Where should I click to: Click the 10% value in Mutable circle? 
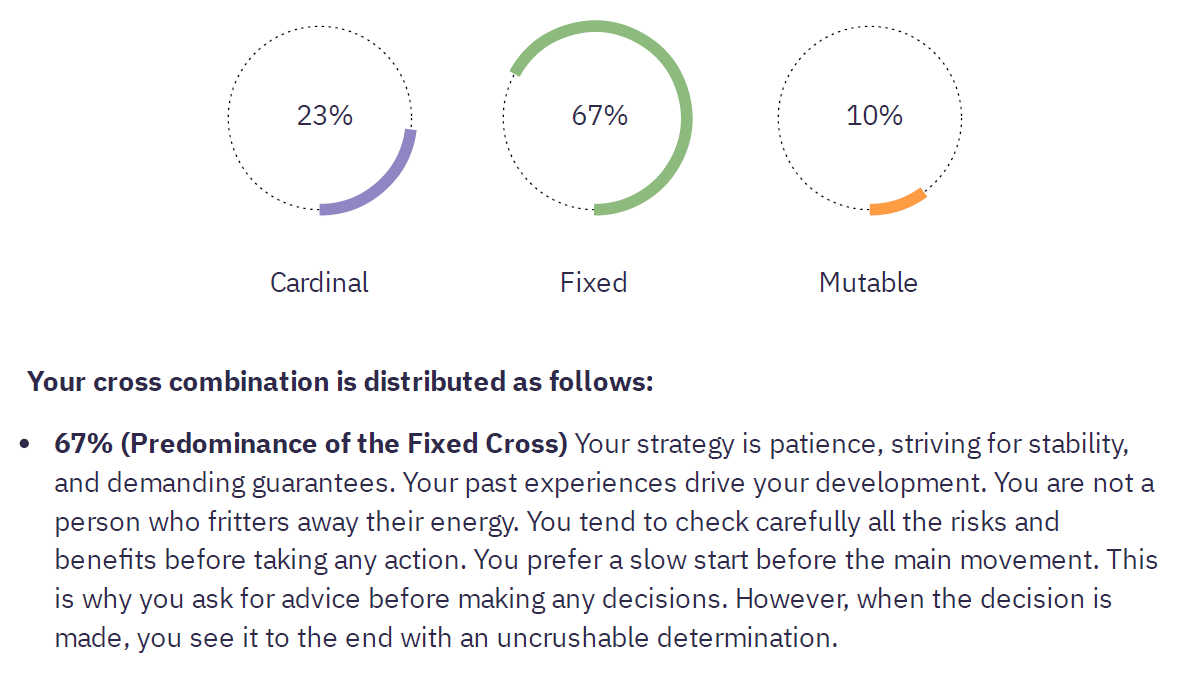coord(874,116)
